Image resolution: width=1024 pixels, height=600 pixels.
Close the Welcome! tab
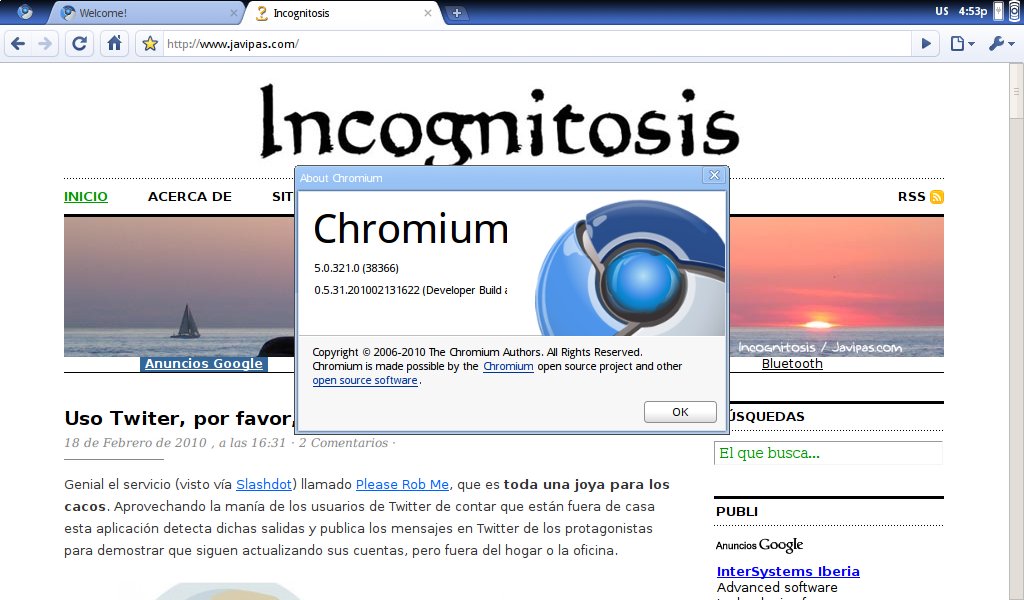click(x=234, y=12)
